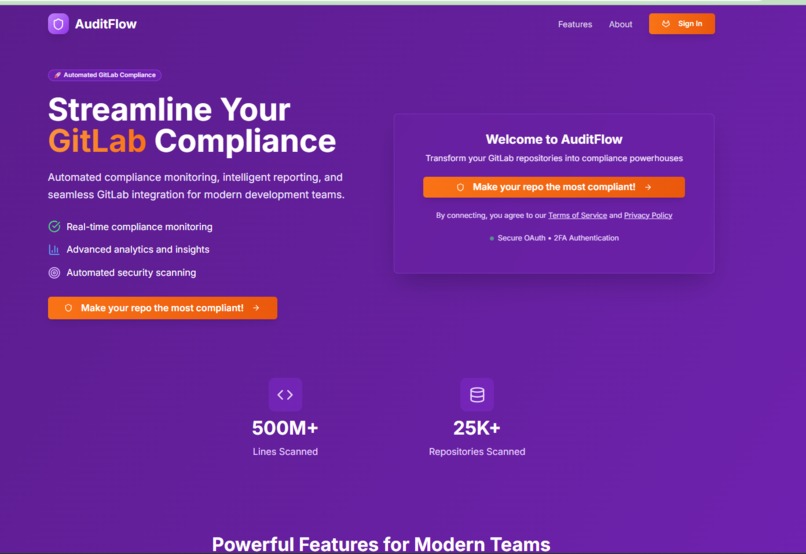The image size is (806, 554).
Task: Open the Terms of Service link
Action: [x=577, y=215]
